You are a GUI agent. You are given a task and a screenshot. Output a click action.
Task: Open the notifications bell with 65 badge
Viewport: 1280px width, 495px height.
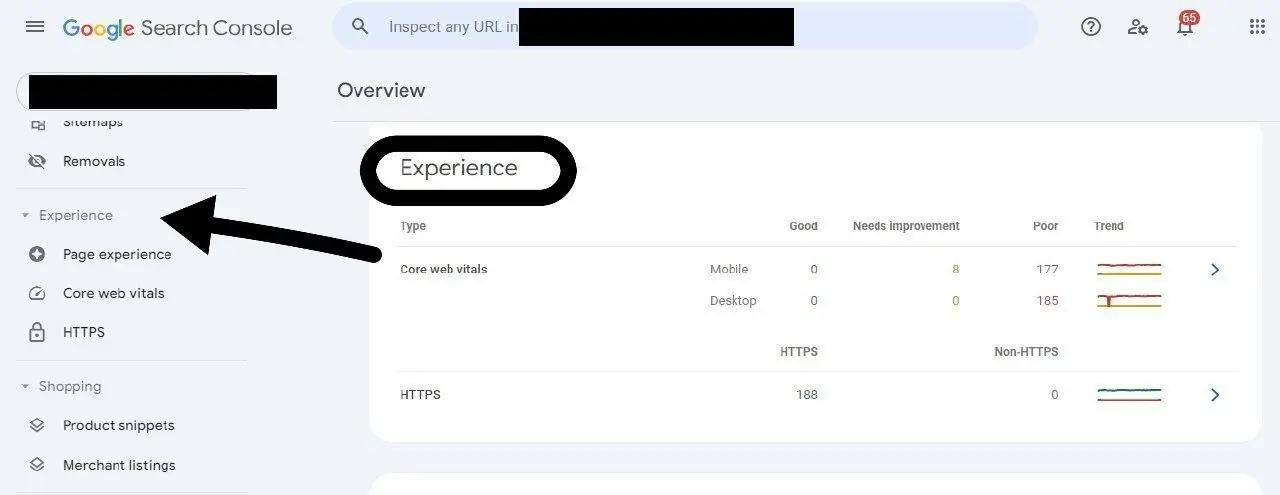click(1185, 25)
